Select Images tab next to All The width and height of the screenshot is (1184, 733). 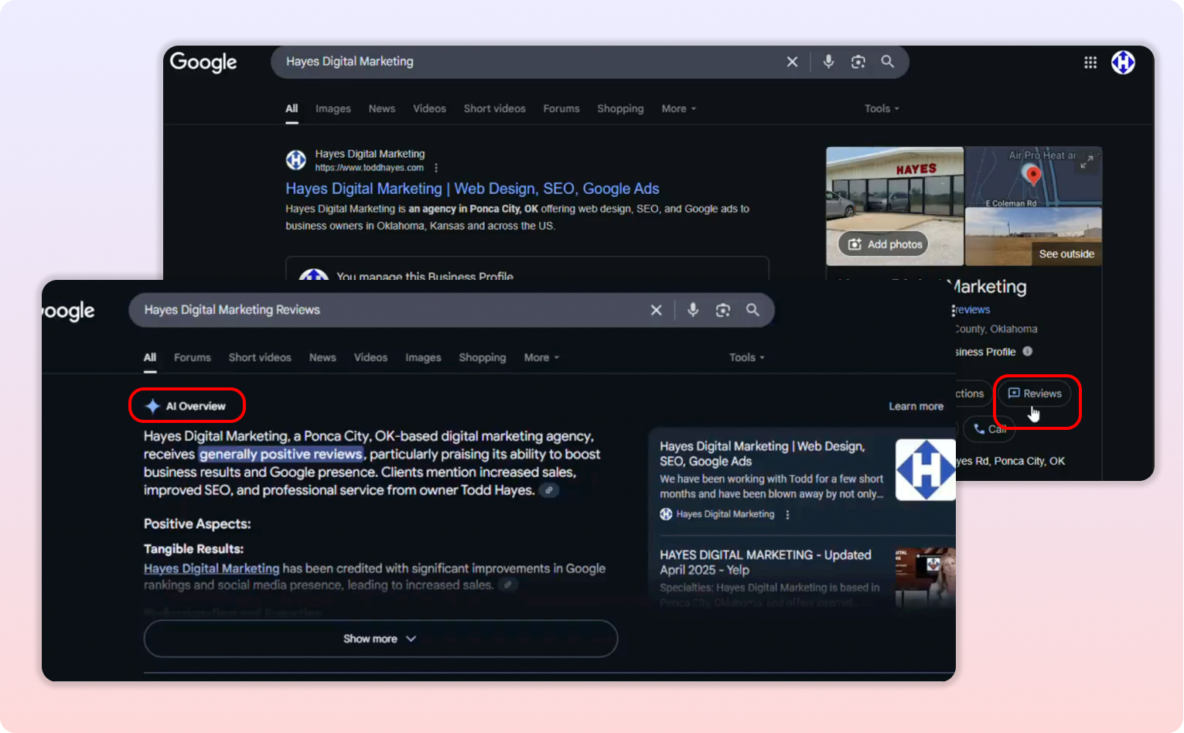[333, 109]
